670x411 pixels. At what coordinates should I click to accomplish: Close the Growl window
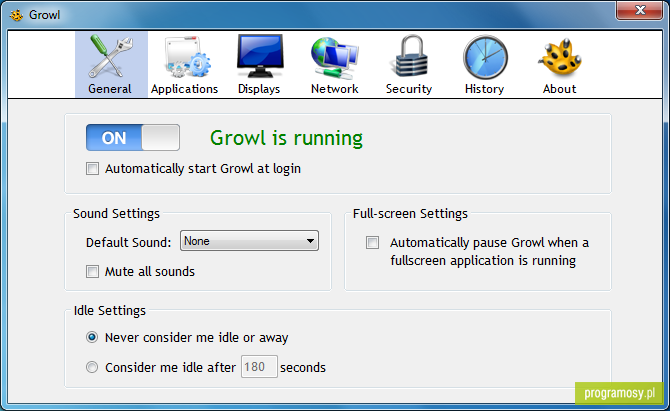point(639,10)
